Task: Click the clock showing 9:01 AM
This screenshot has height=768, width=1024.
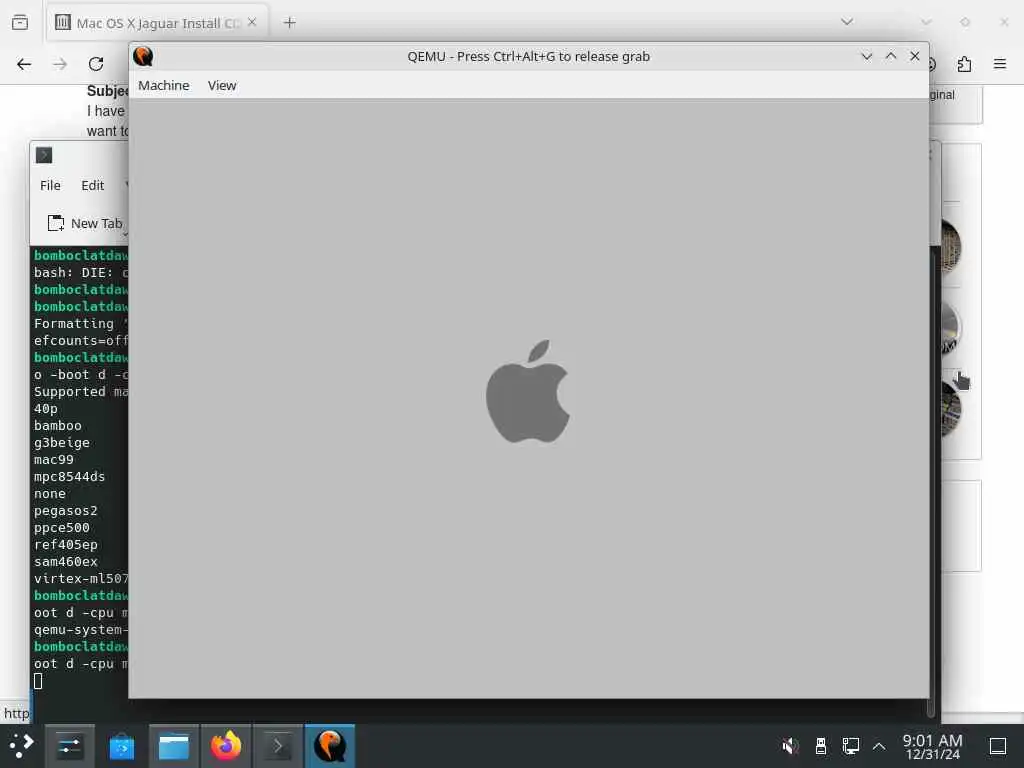Action: (x=933, y=746)
